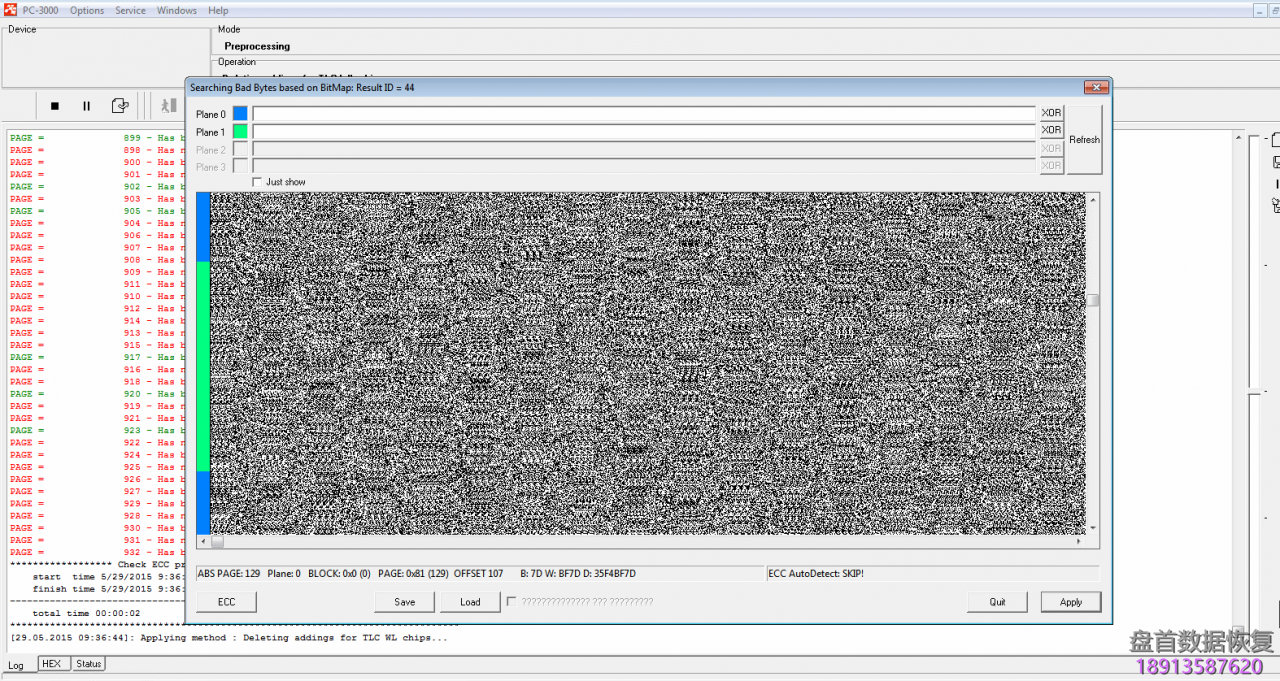Click the bitmap scroll-right arrow
The width and height of the screenshot is (1280, 681).
point(1078,542)
